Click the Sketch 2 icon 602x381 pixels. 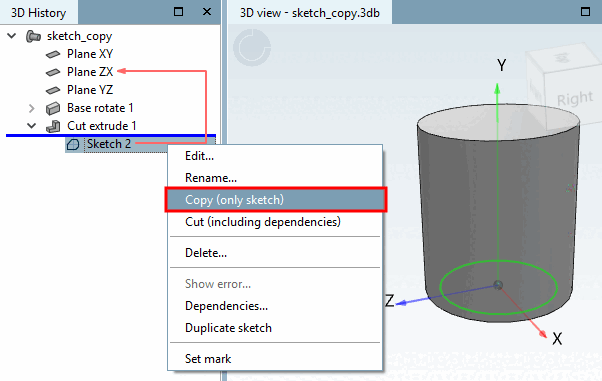(x=73, y=144)
